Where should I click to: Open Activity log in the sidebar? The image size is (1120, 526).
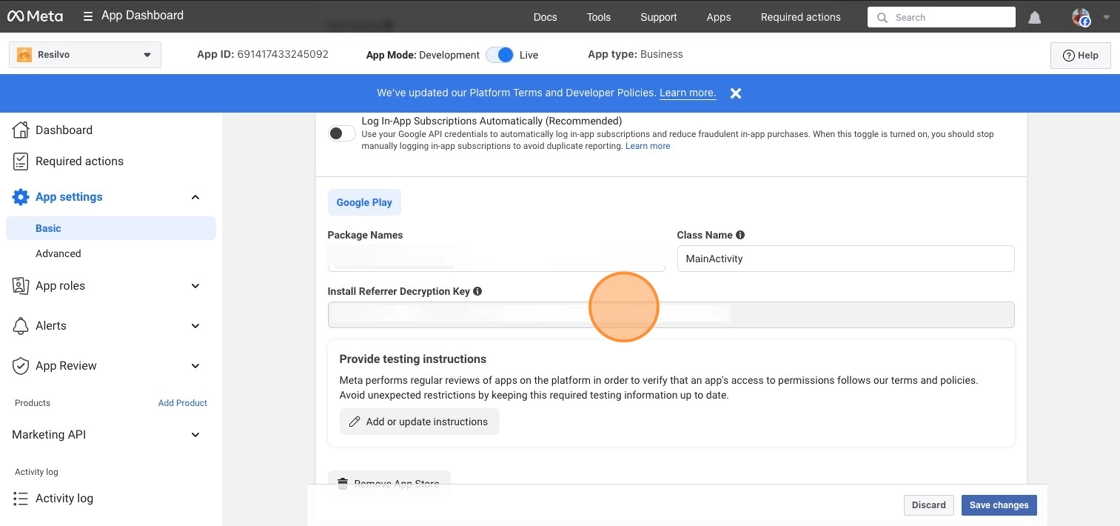(x=64, y=498)
